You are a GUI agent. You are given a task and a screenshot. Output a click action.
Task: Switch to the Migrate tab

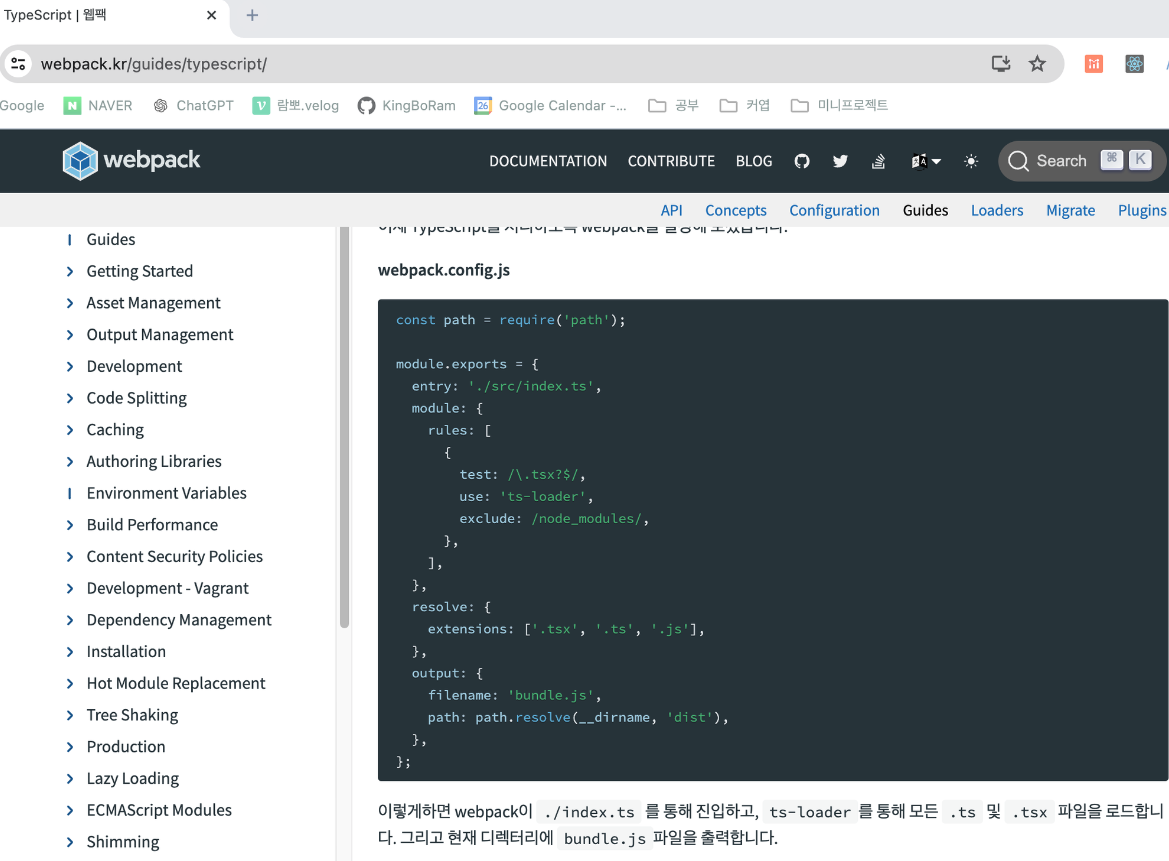1071,210
